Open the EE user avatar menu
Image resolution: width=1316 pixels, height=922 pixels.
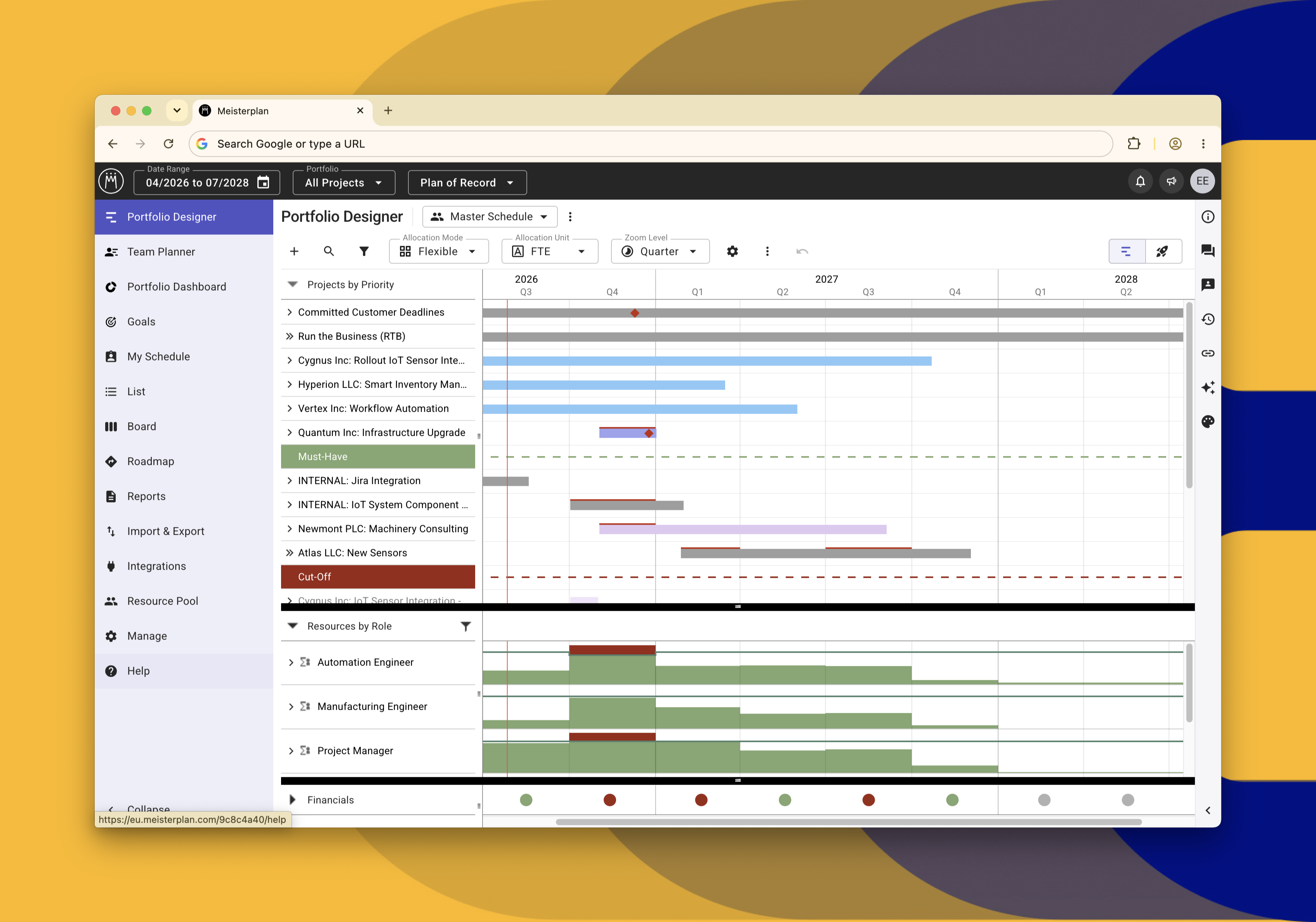click(x=1202, y=182)
